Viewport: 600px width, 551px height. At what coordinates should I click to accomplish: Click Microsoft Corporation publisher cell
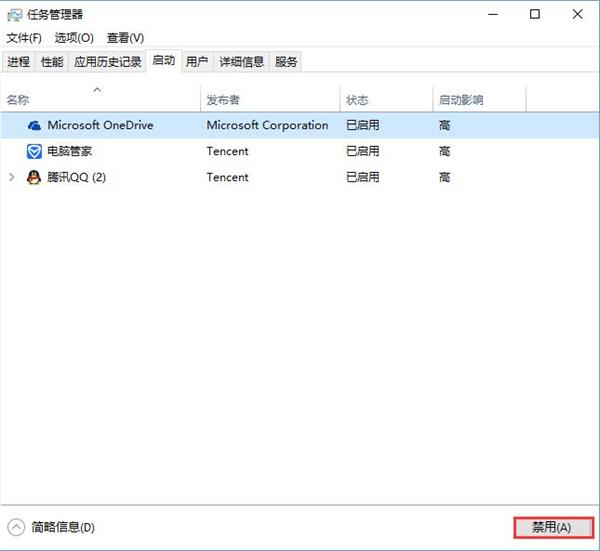point(267,125)
